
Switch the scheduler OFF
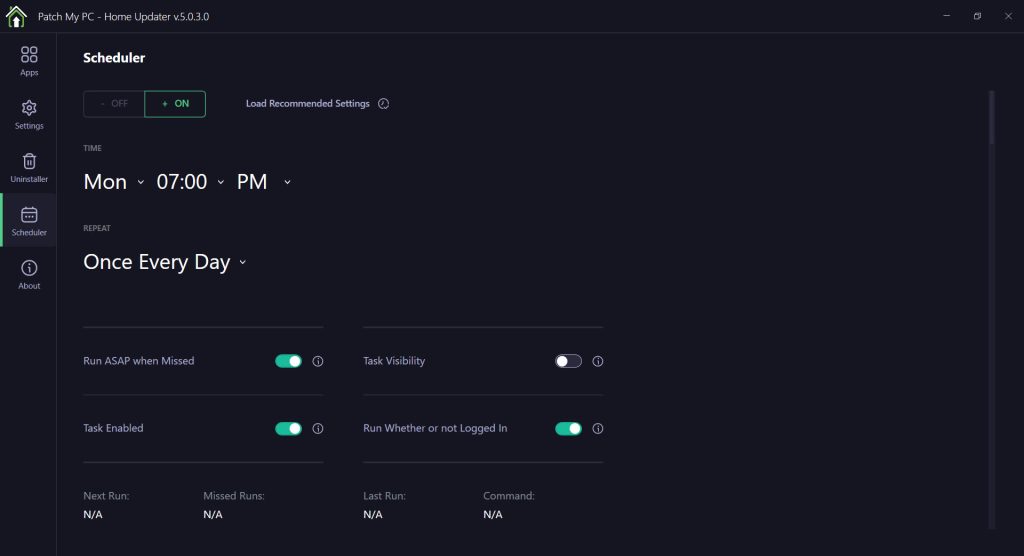click(114, 104)
